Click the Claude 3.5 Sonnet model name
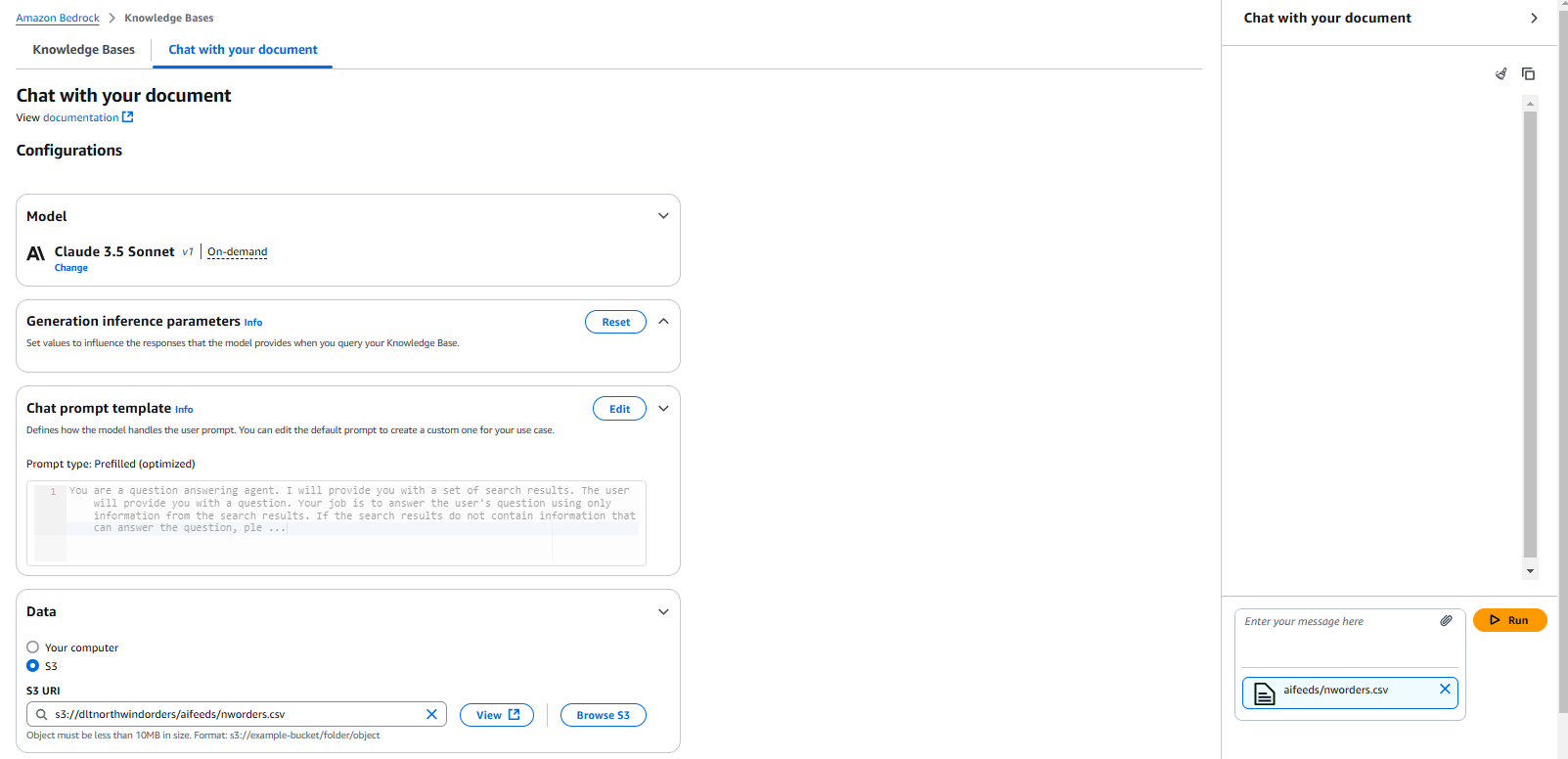Screen dimensions: 1568x759 click(x=114, y=251)
